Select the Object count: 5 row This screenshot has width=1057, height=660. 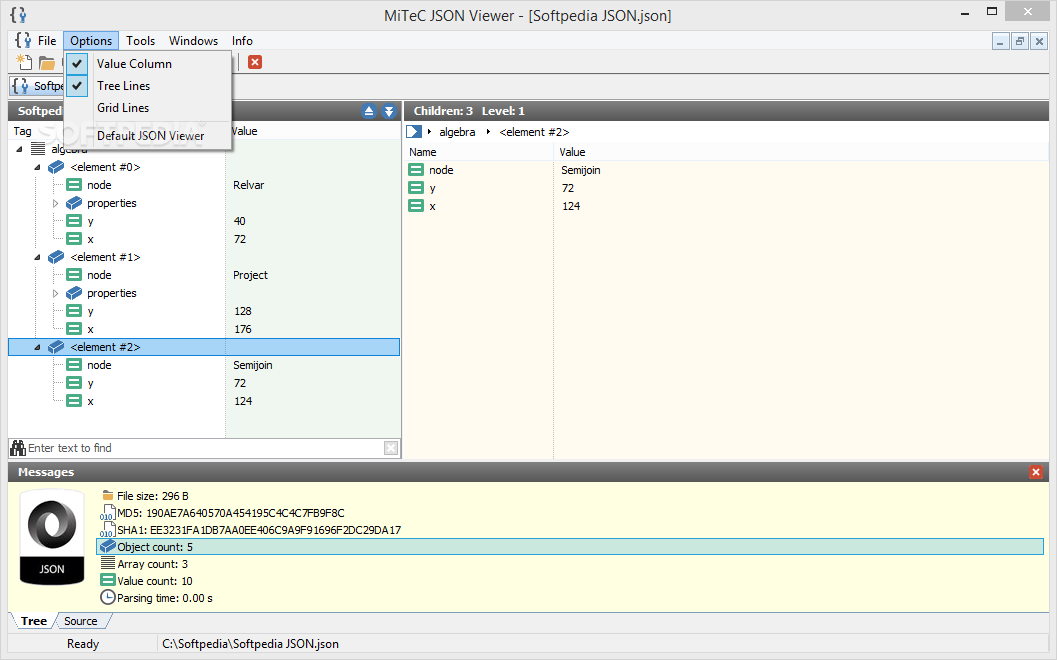570,547
